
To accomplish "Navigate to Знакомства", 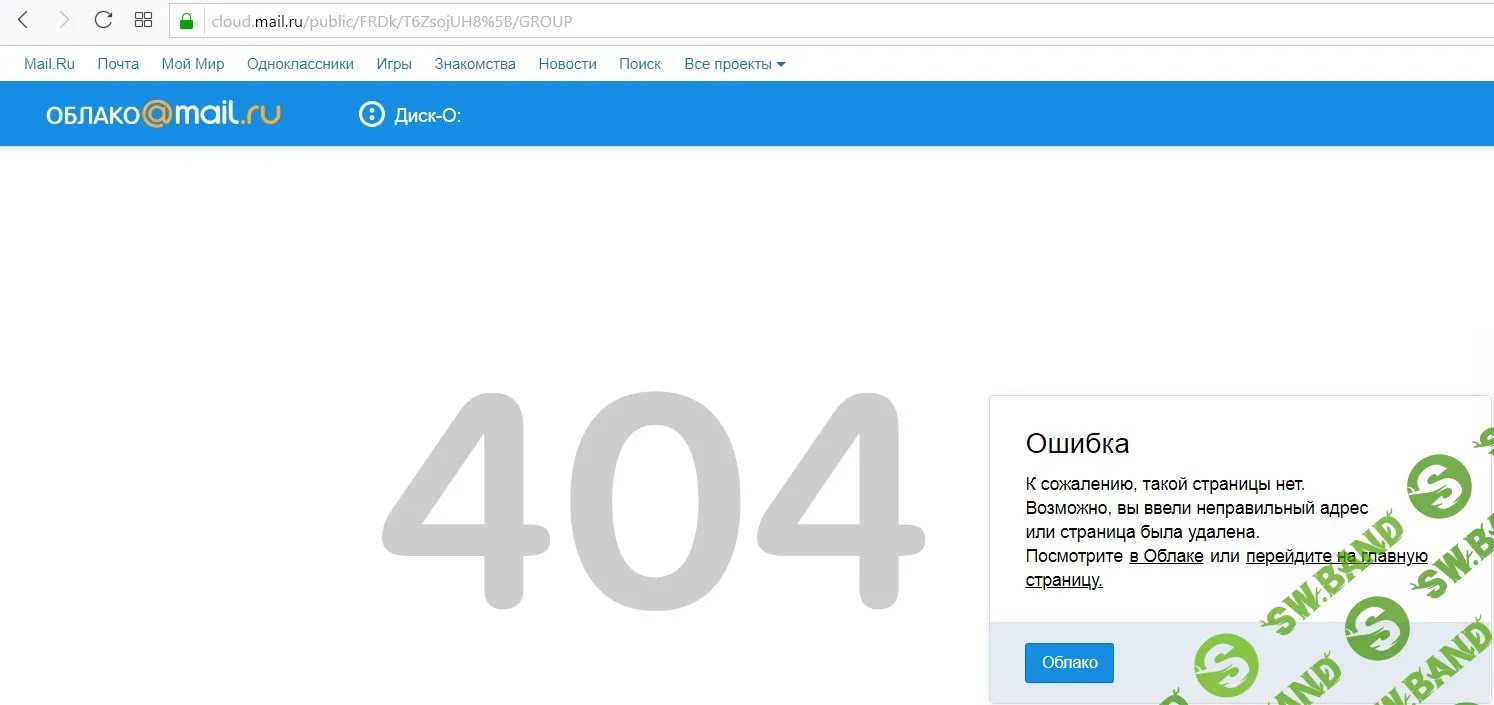I will pyautogui.click(x=475, y=64).
